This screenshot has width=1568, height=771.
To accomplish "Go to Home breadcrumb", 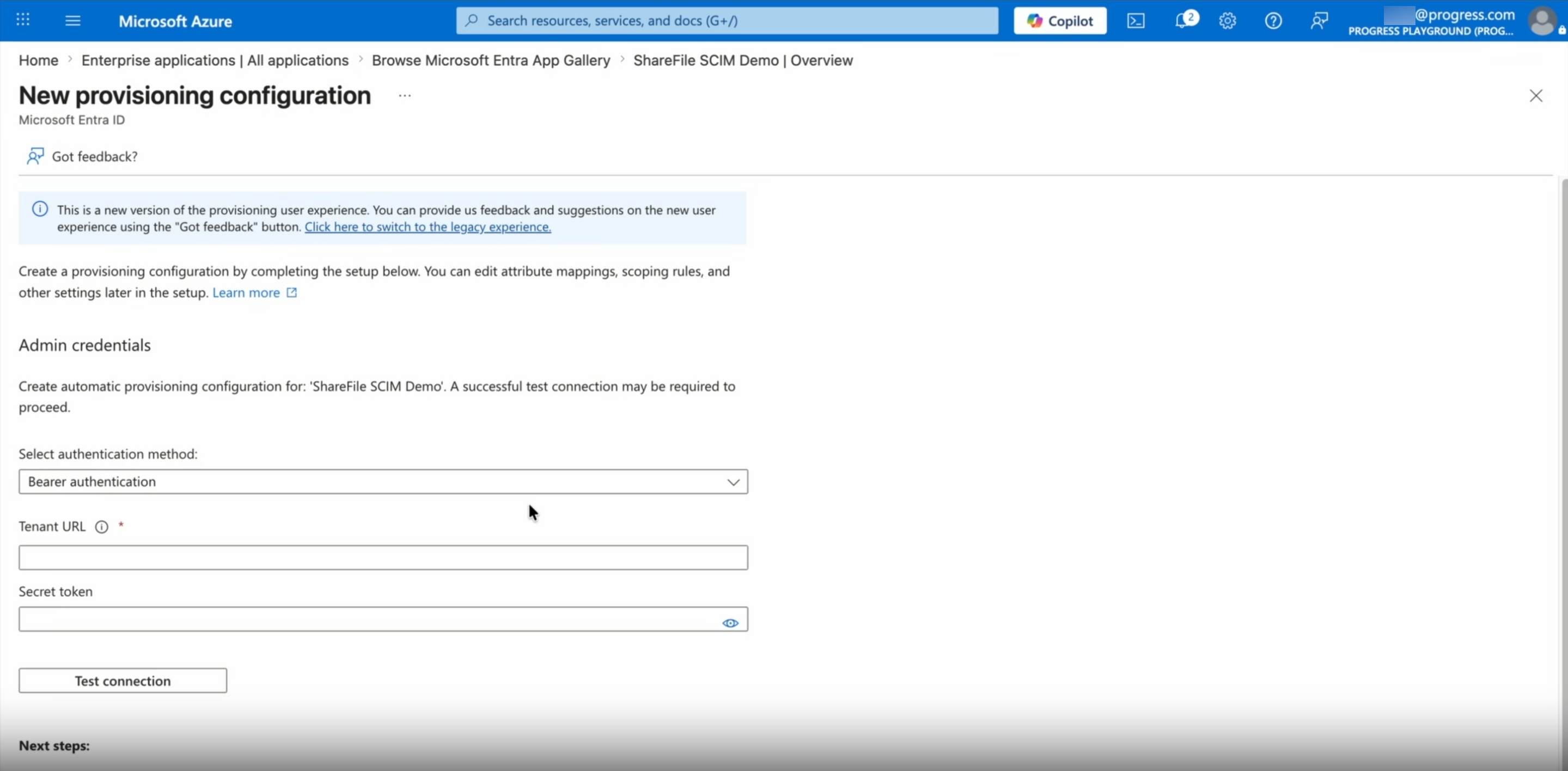I will [x=38, y=60].
